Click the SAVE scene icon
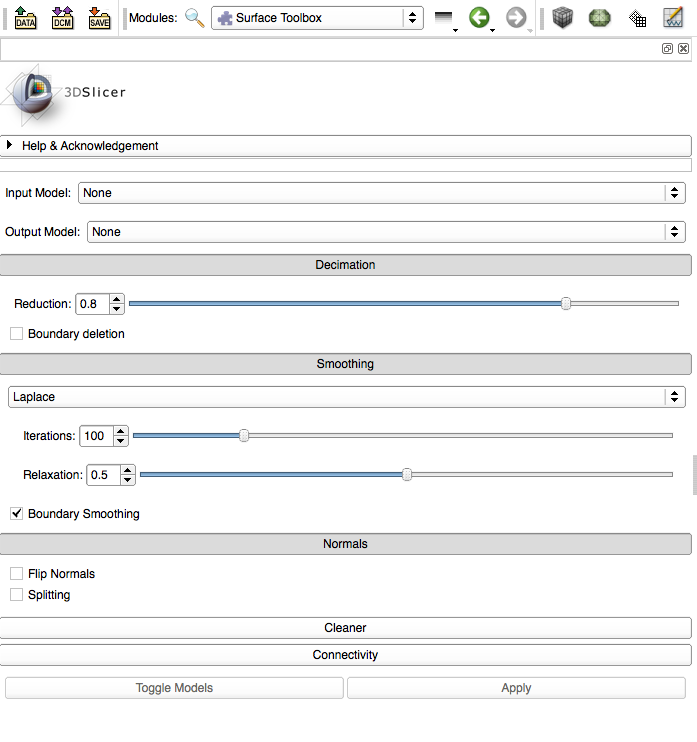 tap(99, 18)
